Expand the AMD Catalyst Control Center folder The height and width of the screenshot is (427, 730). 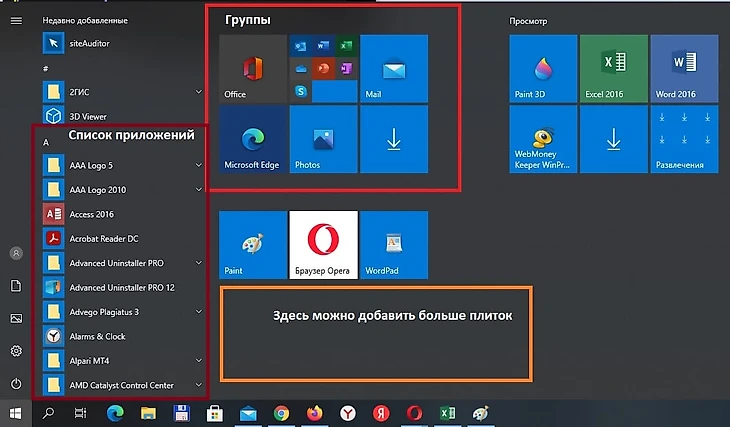point(199,385)
